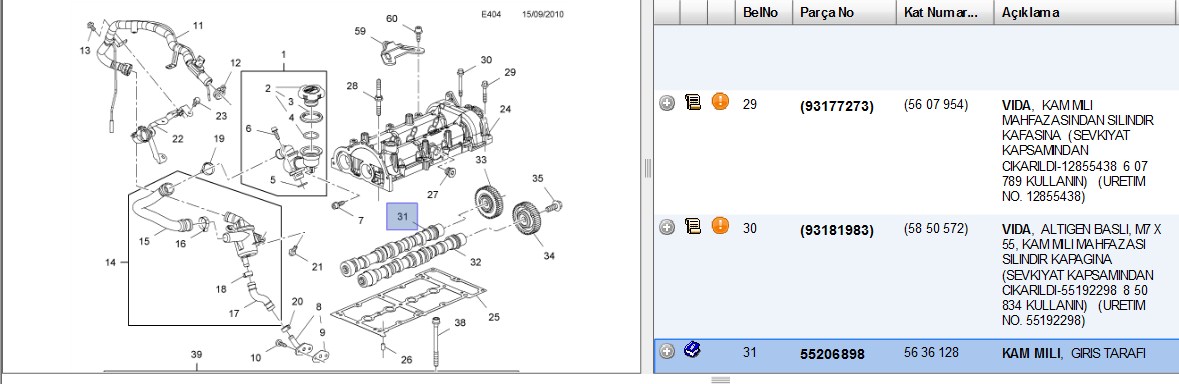Click callout number 1 in diagram

tap(284, 54)
